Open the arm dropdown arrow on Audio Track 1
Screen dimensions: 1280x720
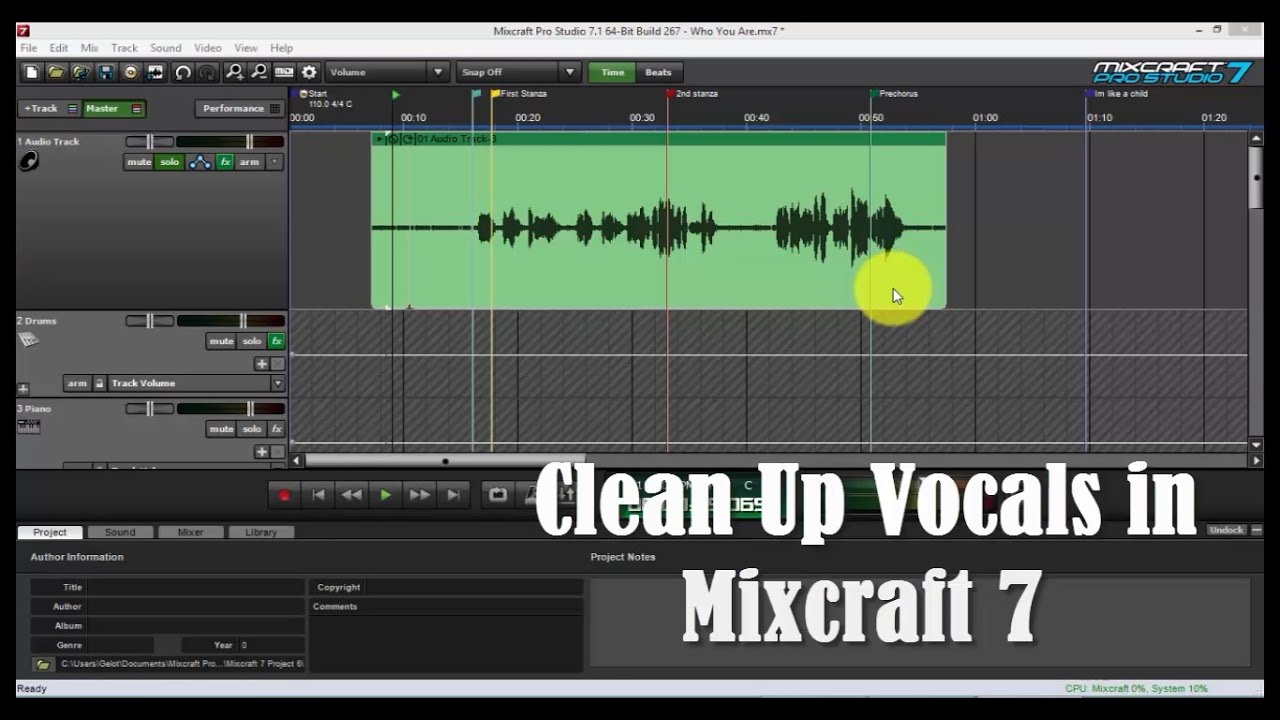[274, 162]
